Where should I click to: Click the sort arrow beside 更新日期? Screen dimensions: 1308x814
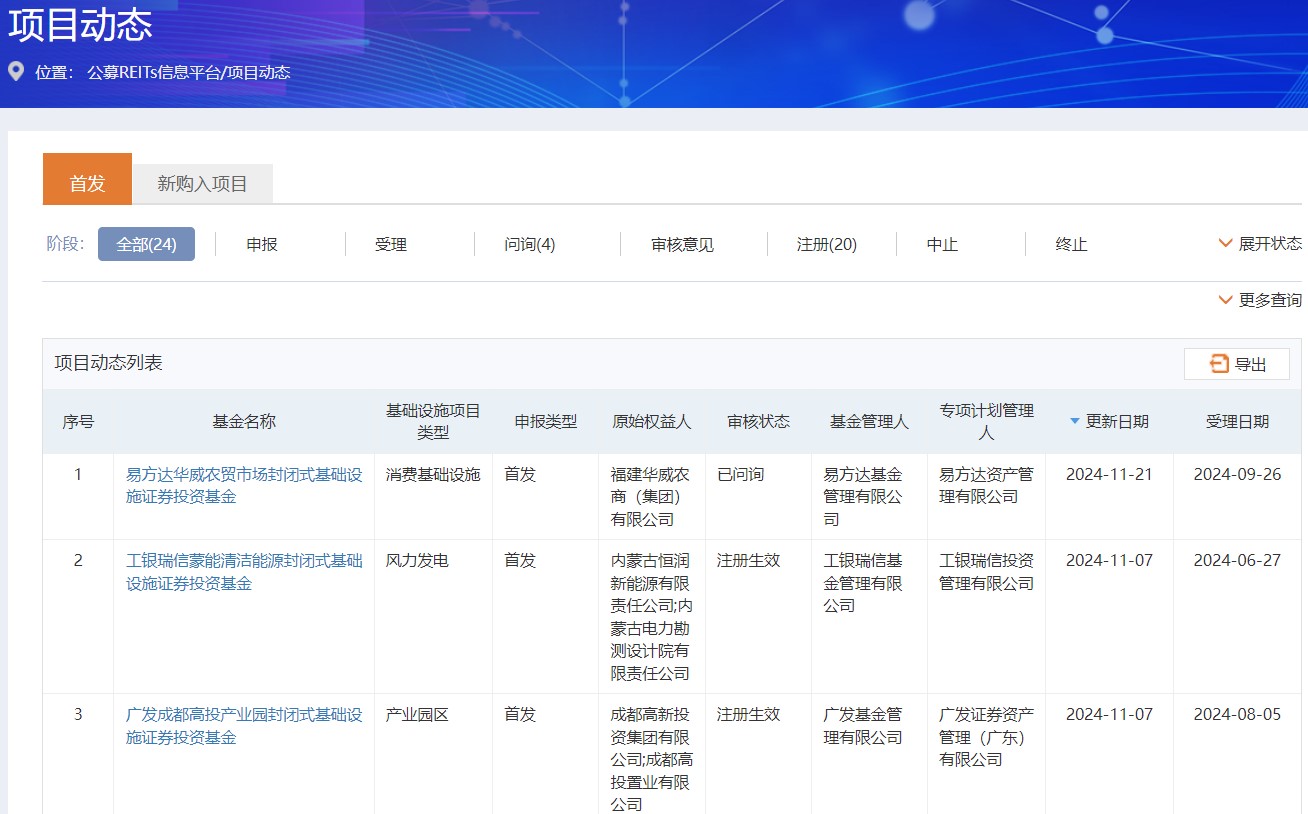(x=1075, y=422)
